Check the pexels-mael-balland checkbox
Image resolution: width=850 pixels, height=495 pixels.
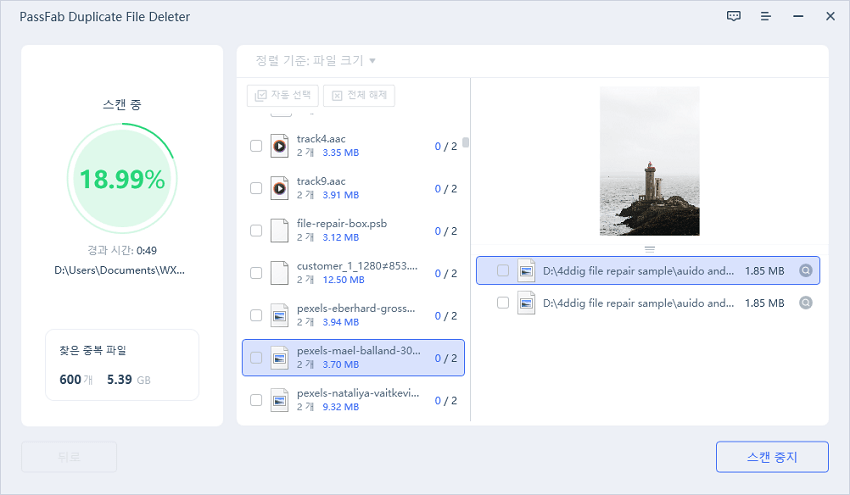click(256, 358)
